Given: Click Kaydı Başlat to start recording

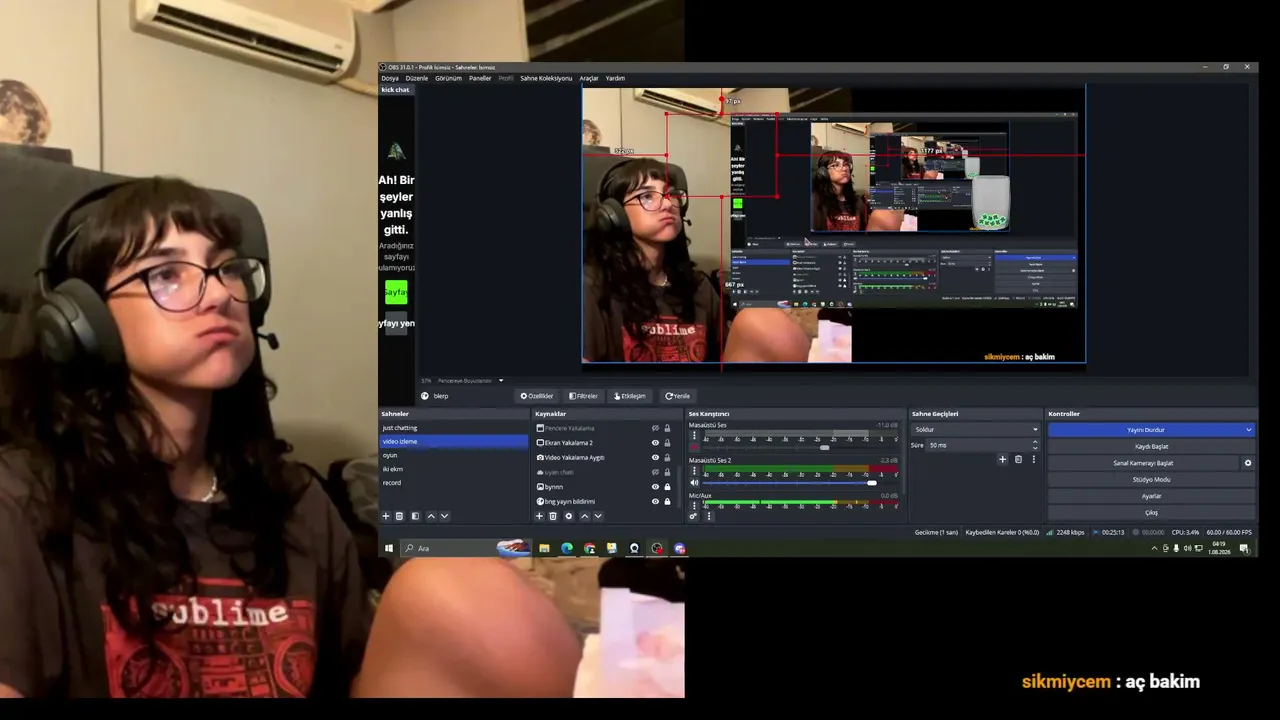Looking at the screenshot, I should (x=1151, y=446).
